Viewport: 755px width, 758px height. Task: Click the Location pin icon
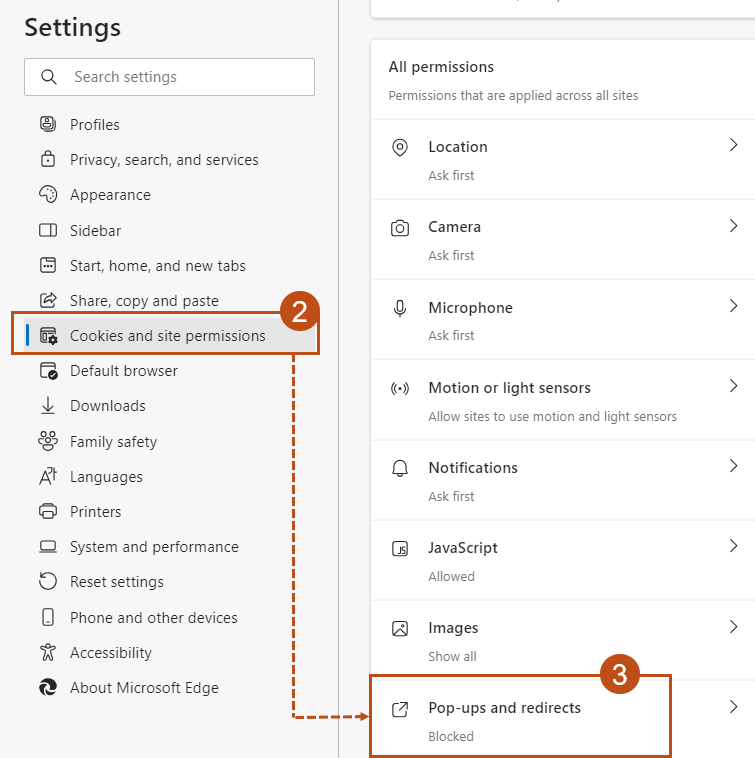pos(400,148)
